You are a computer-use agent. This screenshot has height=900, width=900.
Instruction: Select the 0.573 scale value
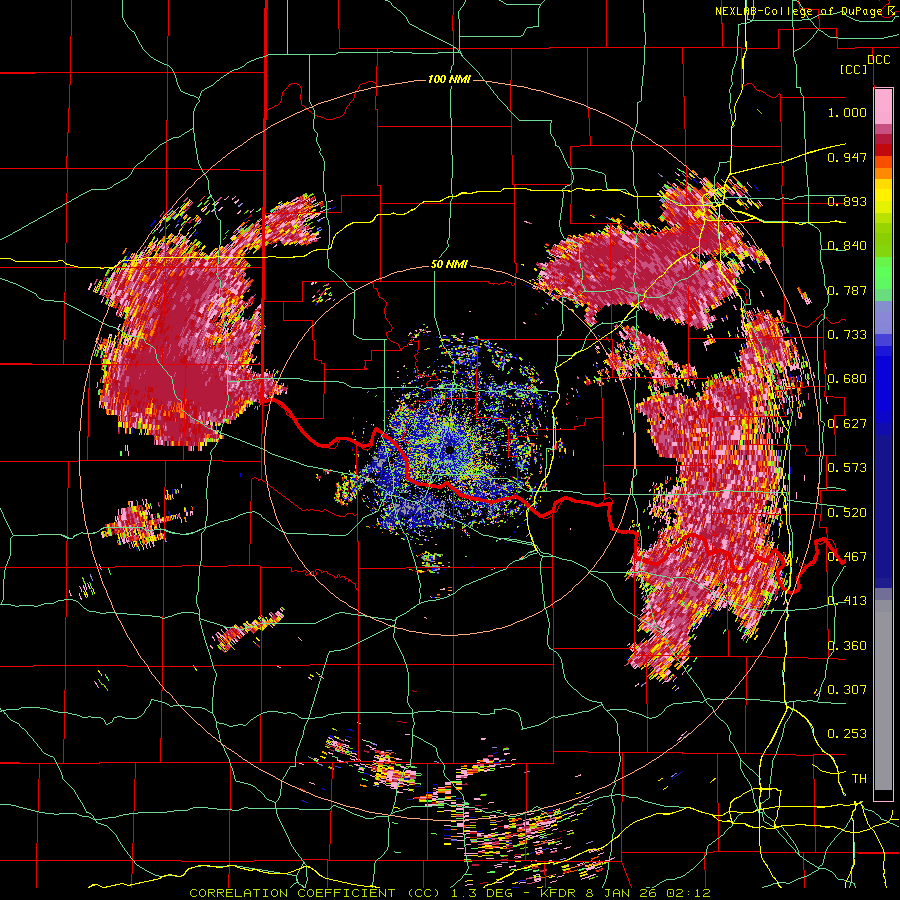coord(847,468)
